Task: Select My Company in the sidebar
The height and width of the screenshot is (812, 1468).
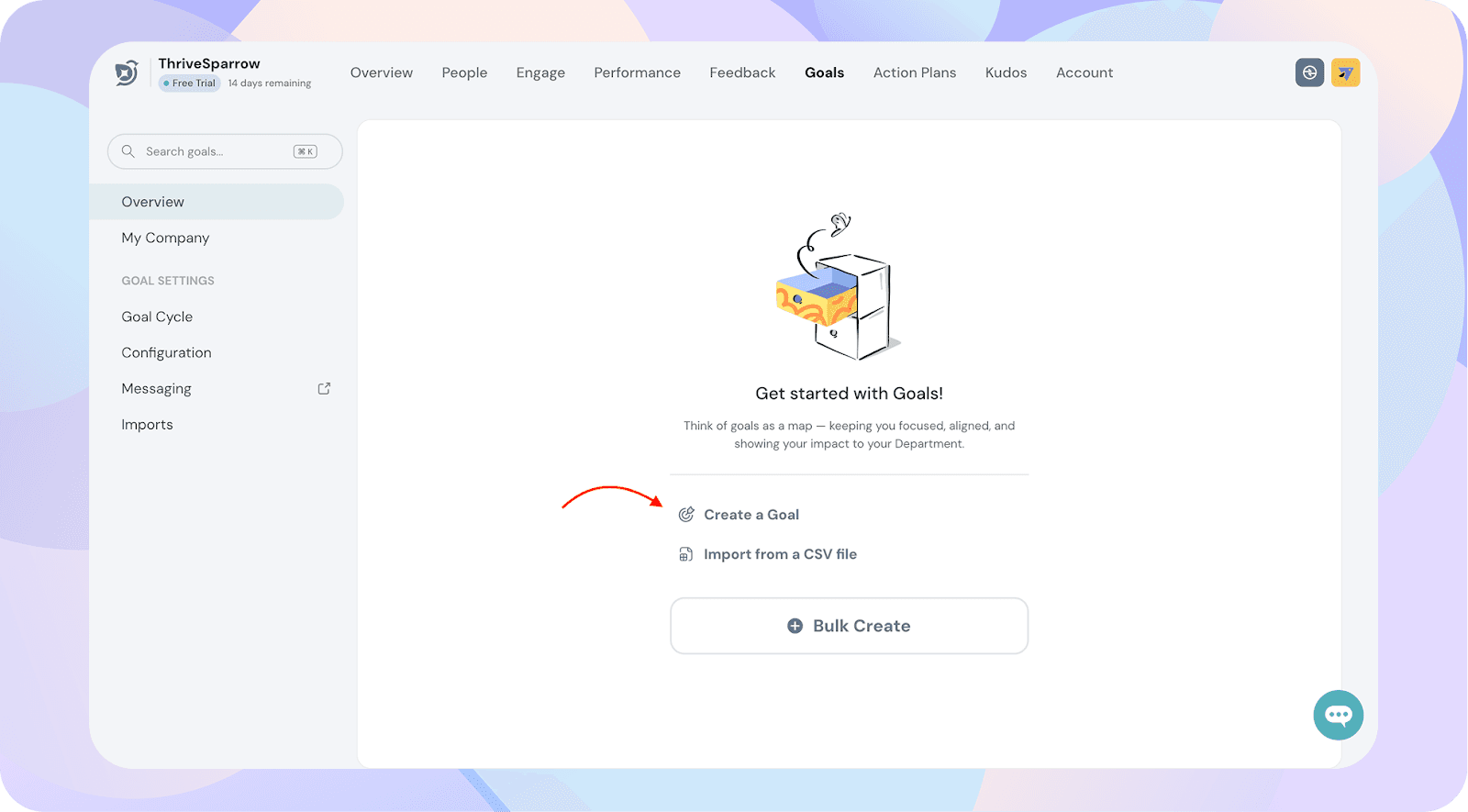Action: click(x=165, y=238)
